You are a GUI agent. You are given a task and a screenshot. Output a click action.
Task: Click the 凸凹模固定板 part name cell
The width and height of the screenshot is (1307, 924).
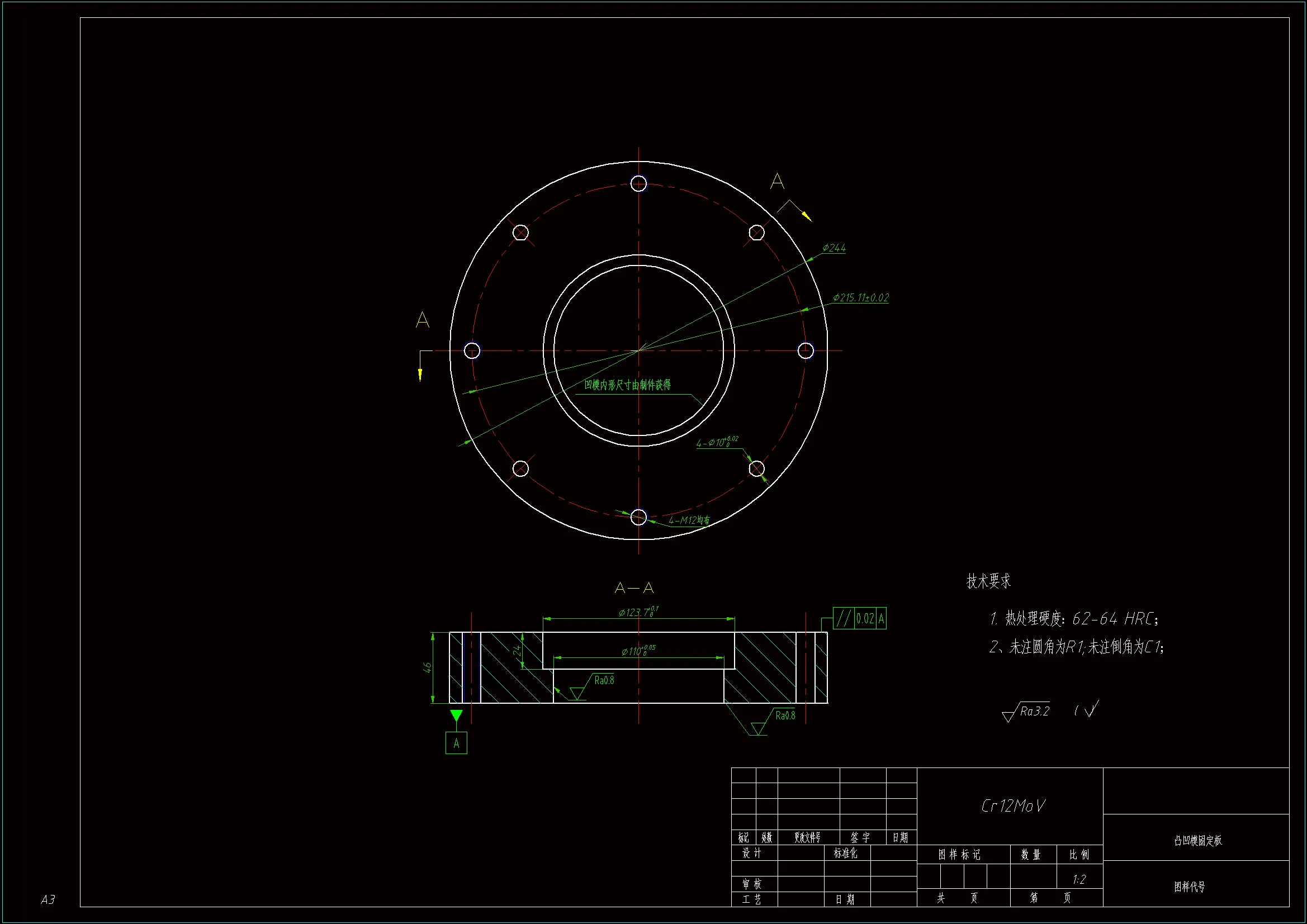point(1197,840)
